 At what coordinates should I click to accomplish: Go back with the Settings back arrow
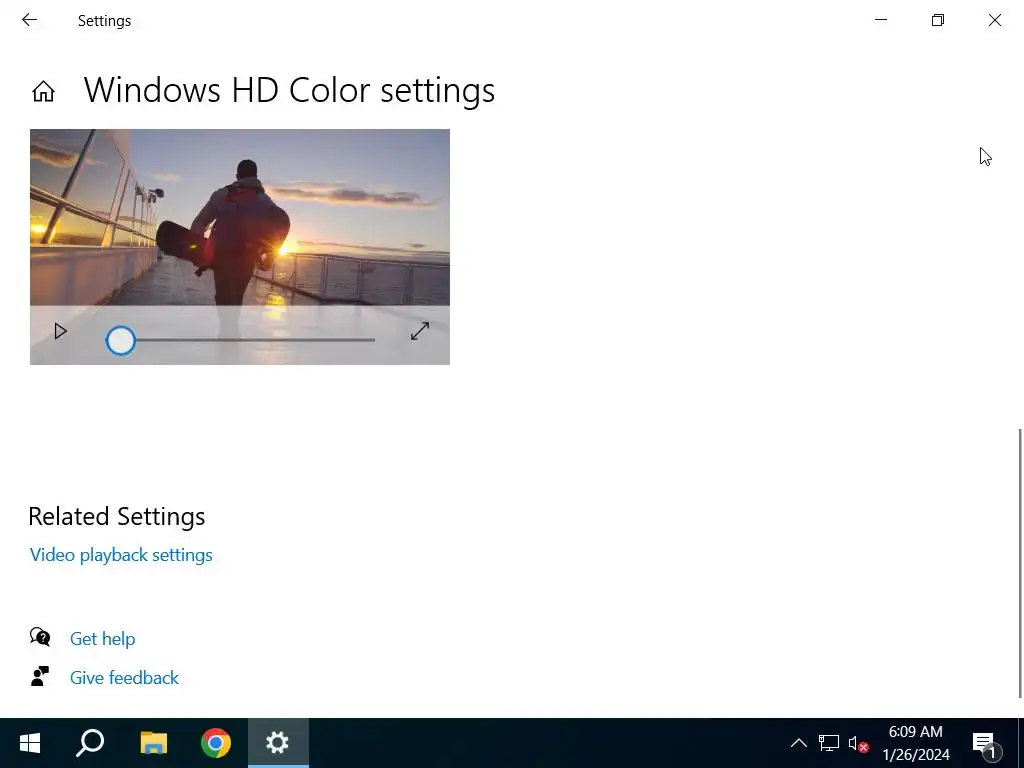pos(29,20)
